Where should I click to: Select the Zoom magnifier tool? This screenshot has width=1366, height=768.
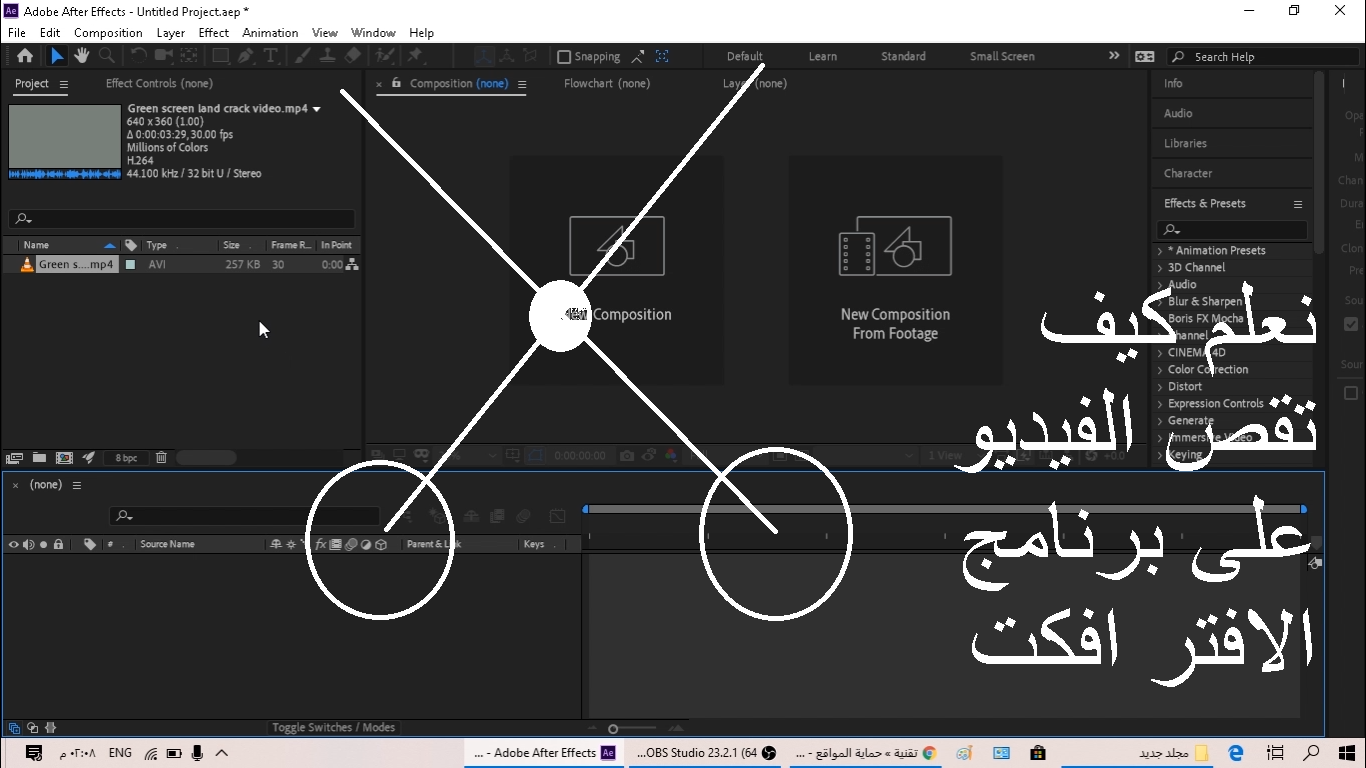pyautogui.click(x=106, y=56)
